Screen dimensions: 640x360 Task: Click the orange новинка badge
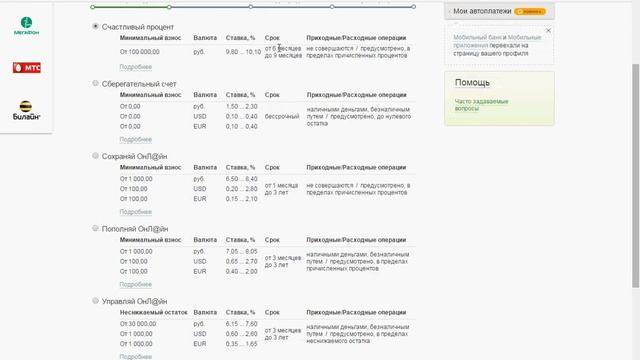coord(530,11)
